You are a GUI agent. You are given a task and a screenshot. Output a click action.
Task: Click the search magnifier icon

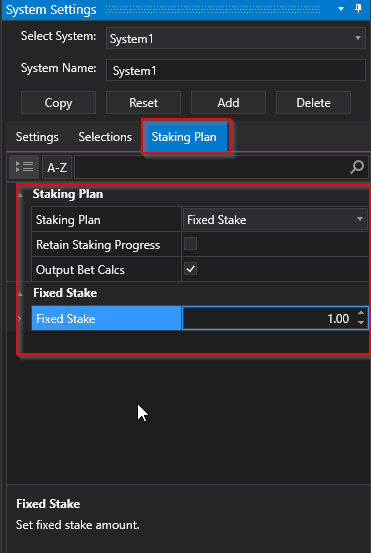(x=357, y=167)
